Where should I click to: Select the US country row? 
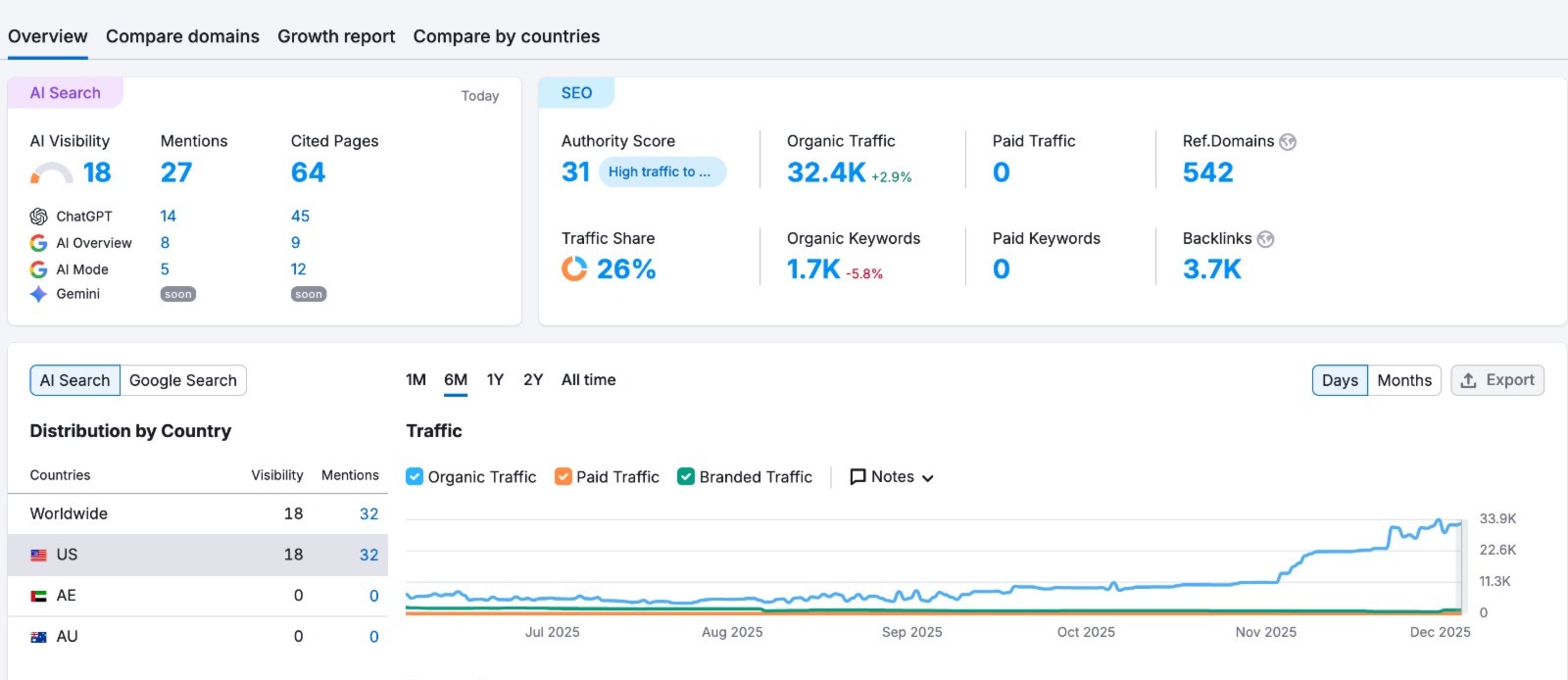coord(198,555)
